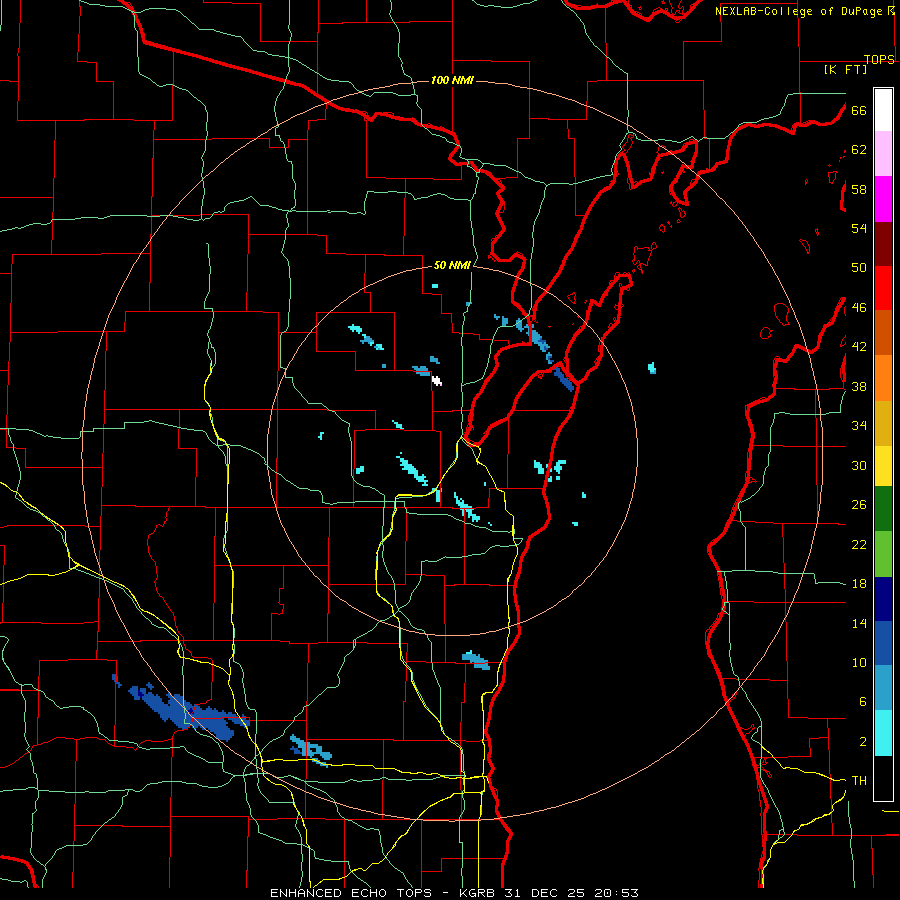Click the '42' legend number
The image size is (900, 900).
pyautogui.click(x=859, y=347)
